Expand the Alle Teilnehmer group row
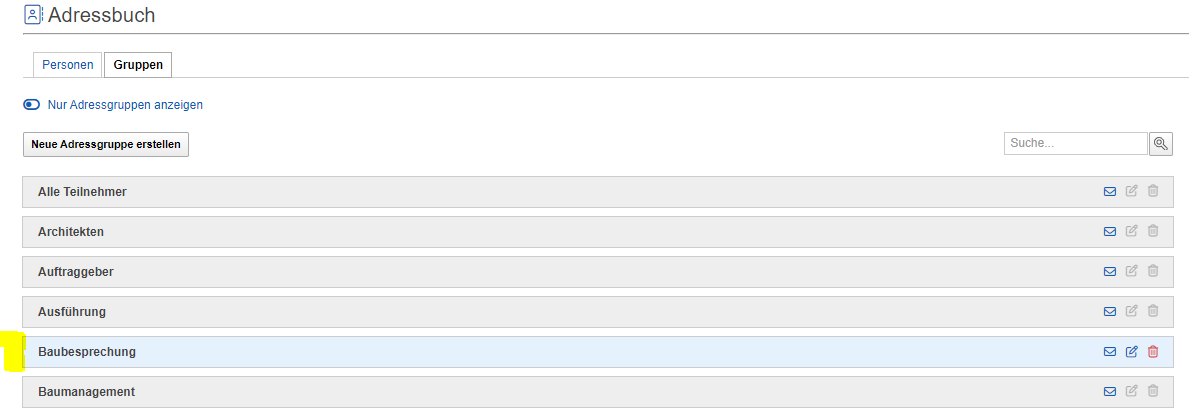The image size is (1189, 415). [x=82, y=192]
